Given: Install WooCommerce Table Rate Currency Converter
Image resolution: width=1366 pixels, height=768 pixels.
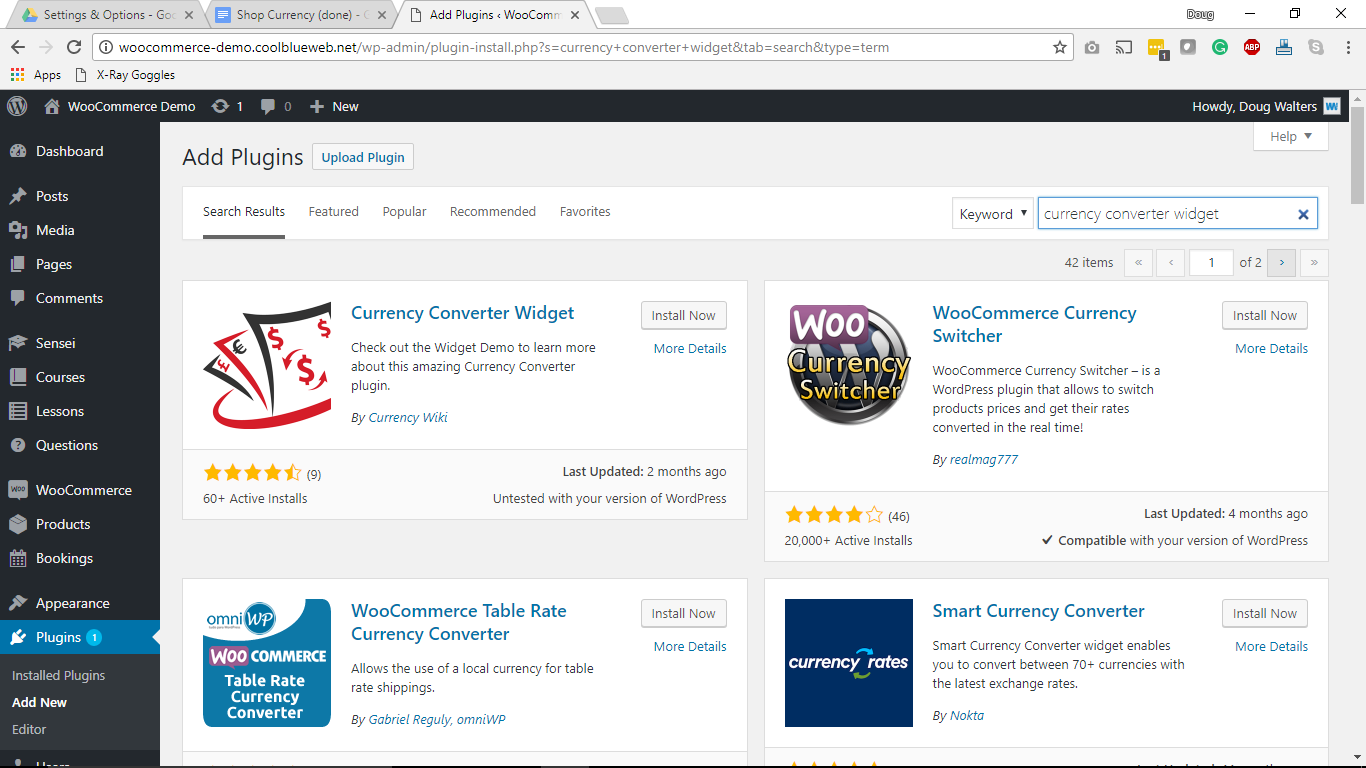Looking at the screenshot, I should [684, 613].
